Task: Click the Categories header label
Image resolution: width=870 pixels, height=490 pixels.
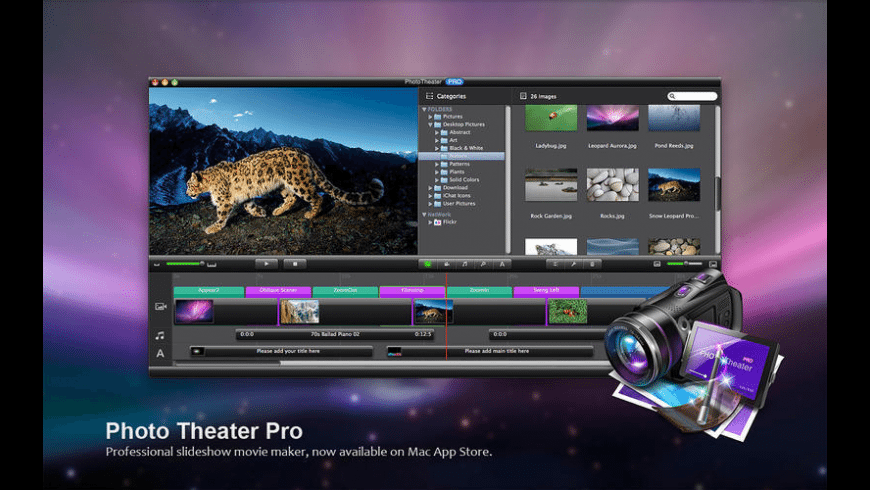Action: click(451, 96)
